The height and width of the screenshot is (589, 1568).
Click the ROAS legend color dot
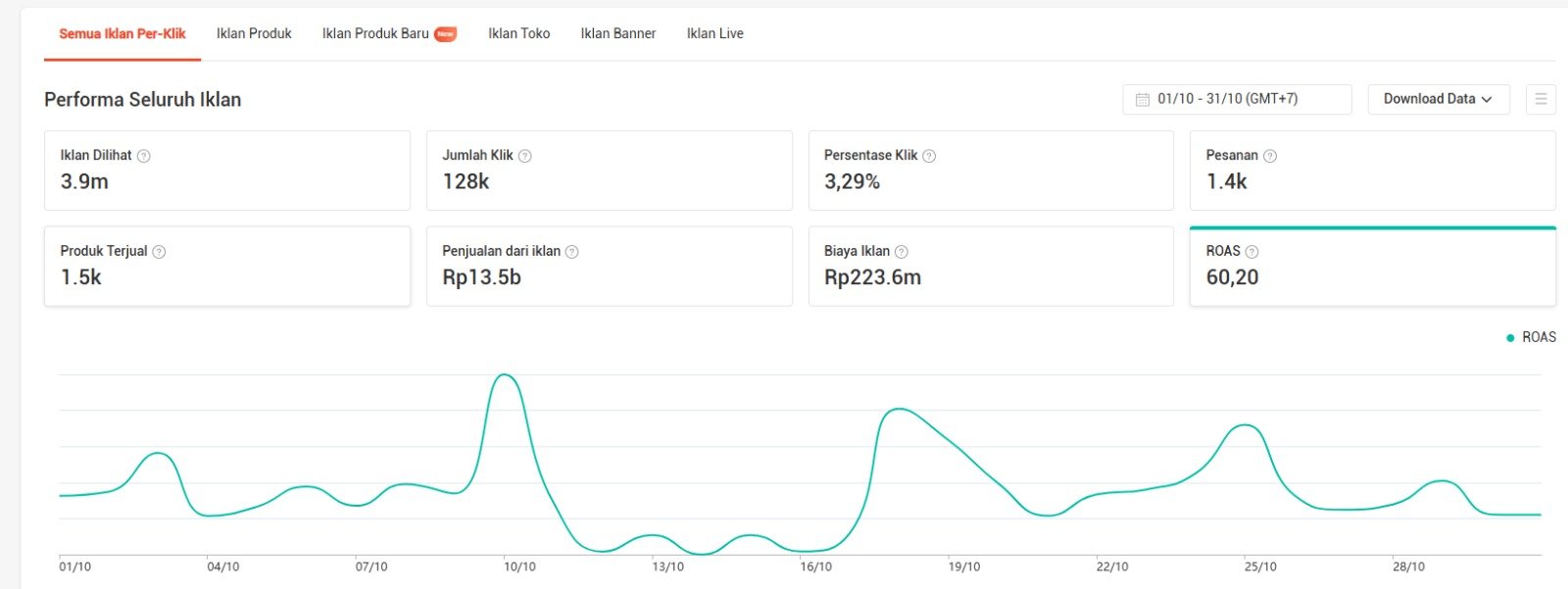tap(1510, 338)
